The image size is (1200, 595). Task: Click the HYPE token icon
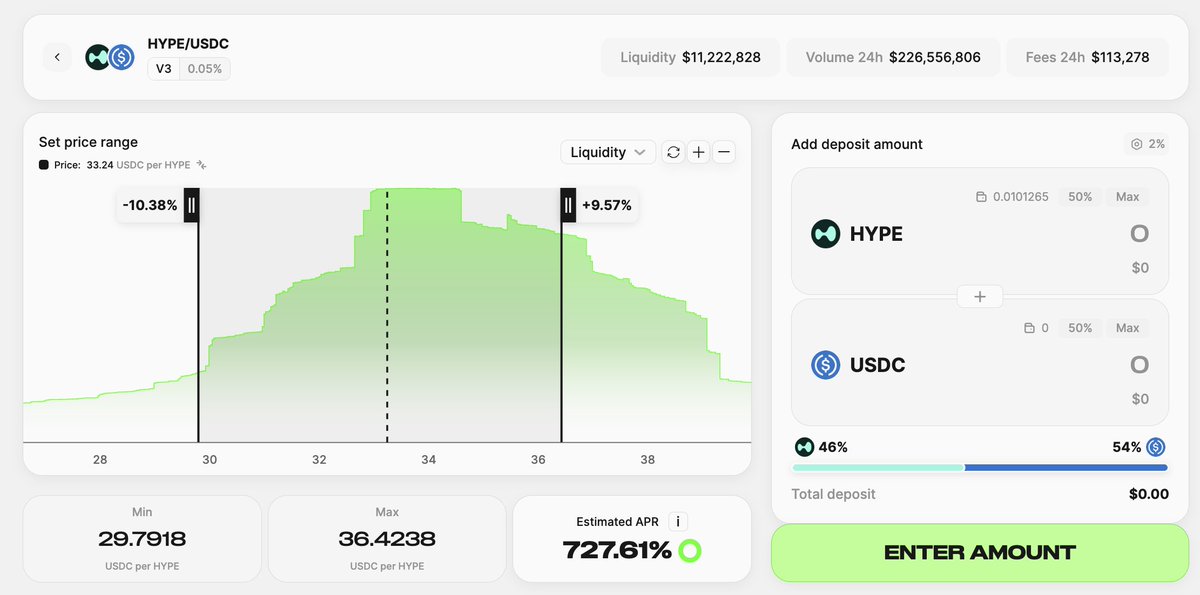point(825,234)
